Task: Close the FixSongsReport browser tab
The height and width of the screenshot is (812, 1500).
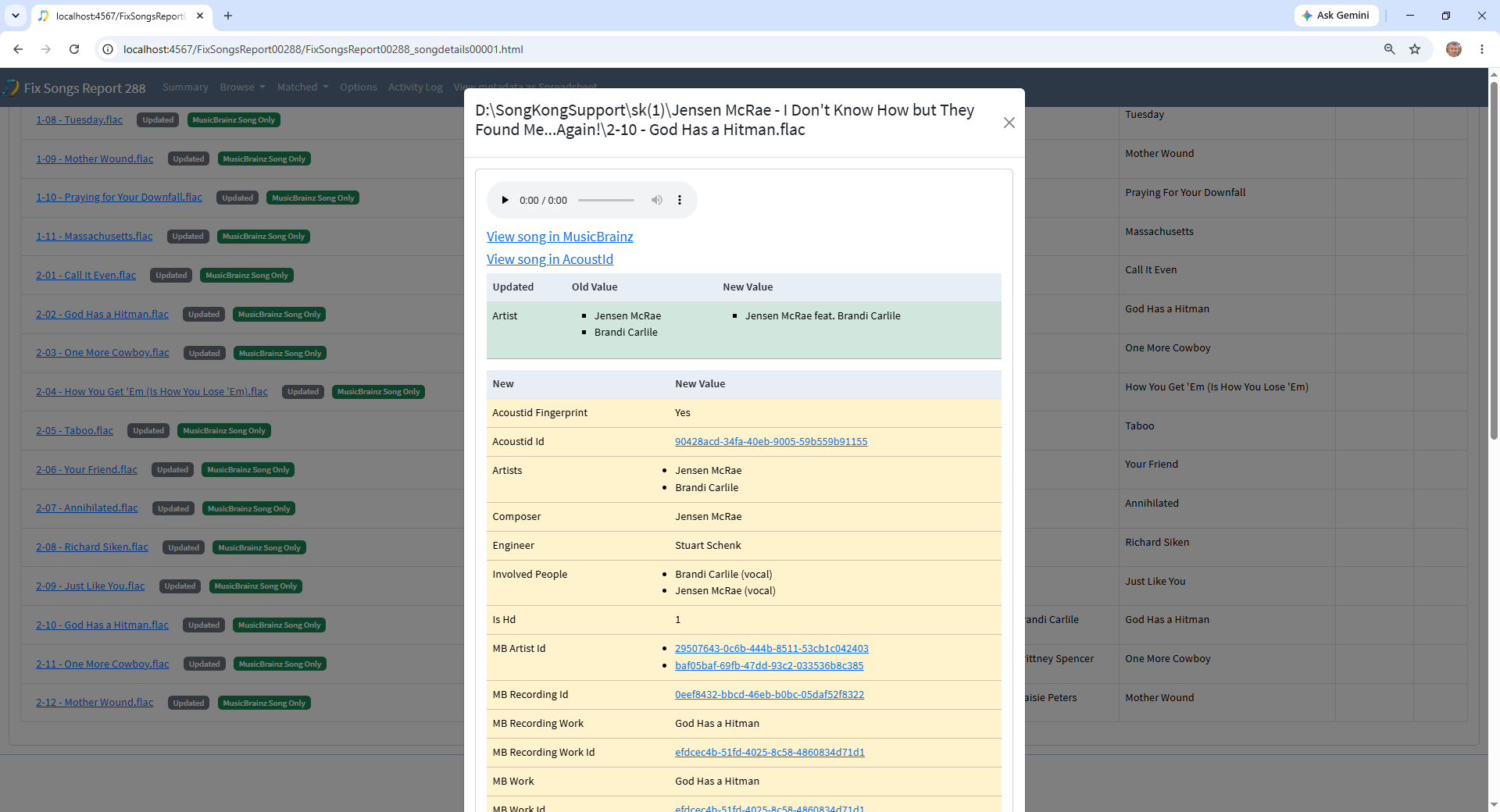Action: click(200, 16)
